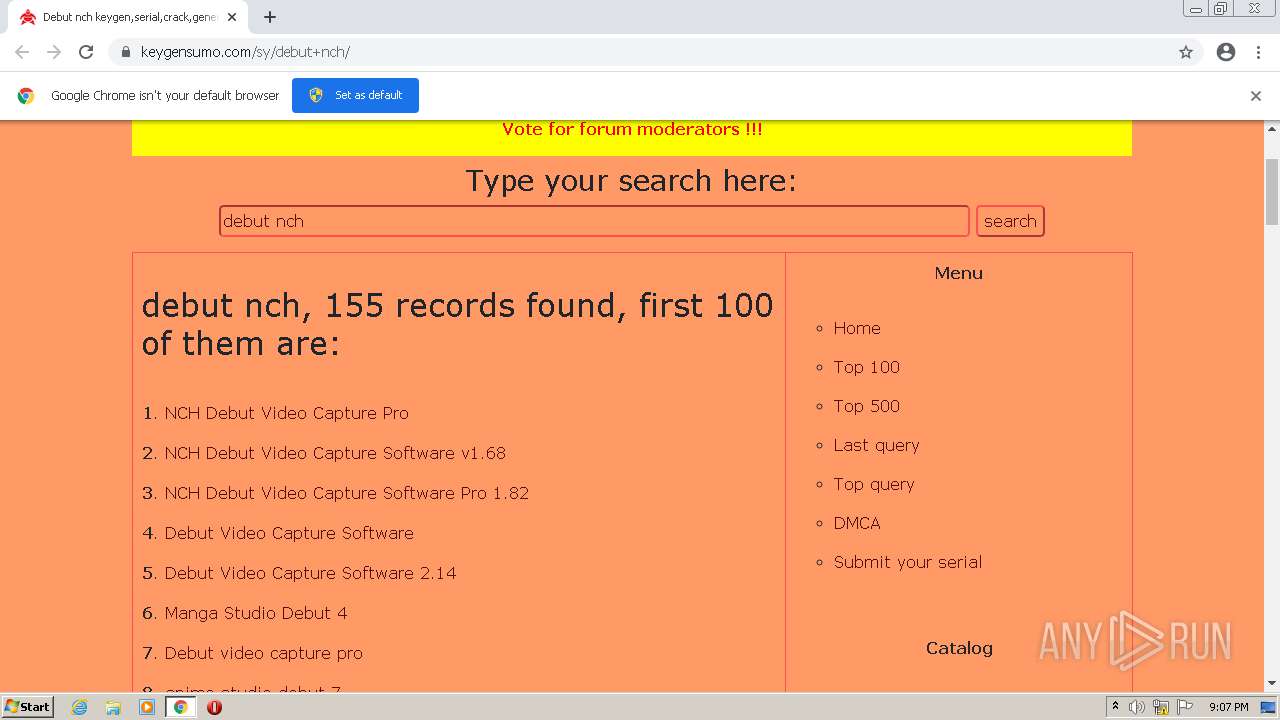Open a new tab with the plus button
This screenshot has width=1280, height=720.
pyautogui.click(x=270, y=17)
